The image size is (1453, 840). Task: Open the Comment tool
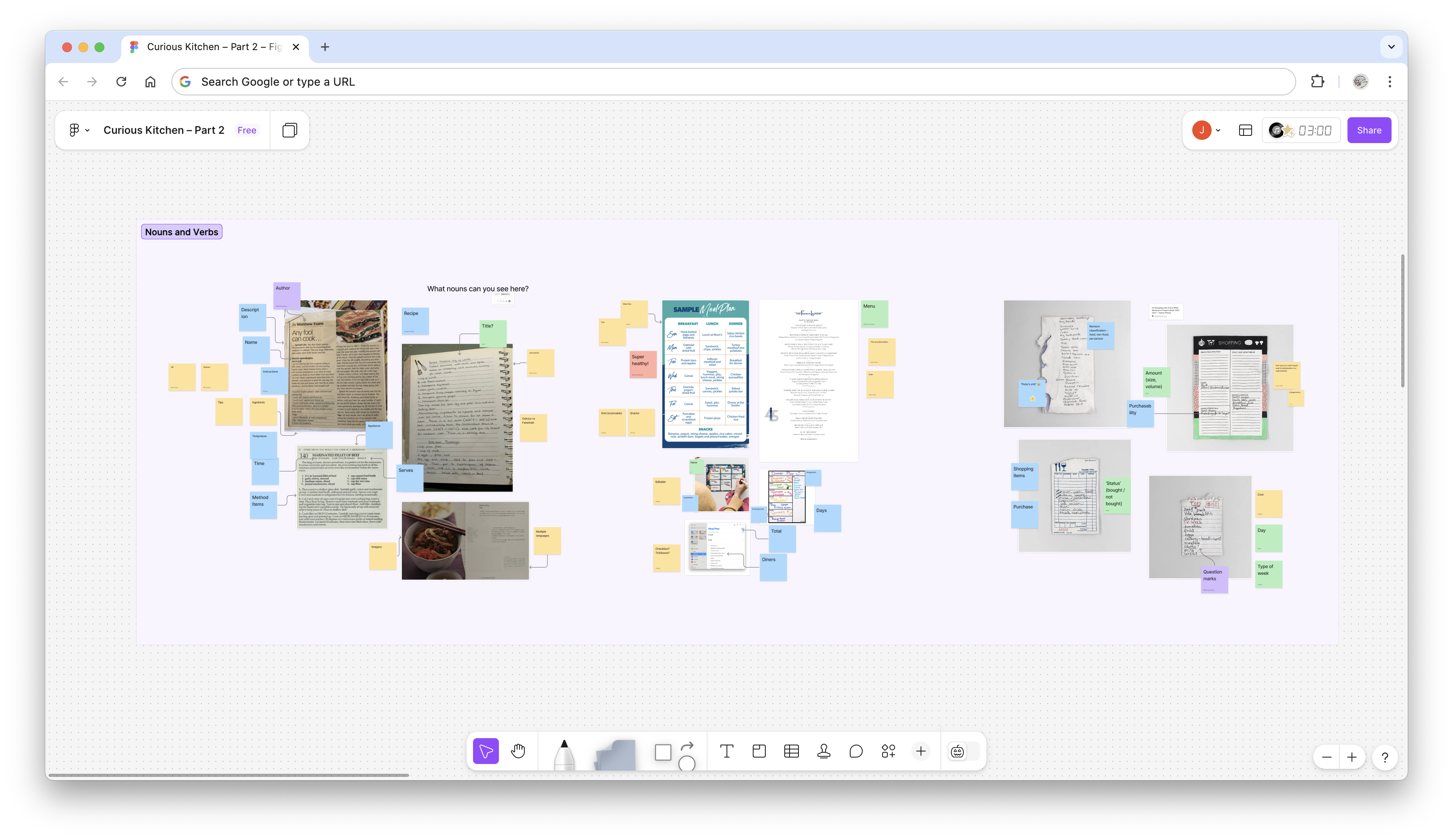(855, 751)
